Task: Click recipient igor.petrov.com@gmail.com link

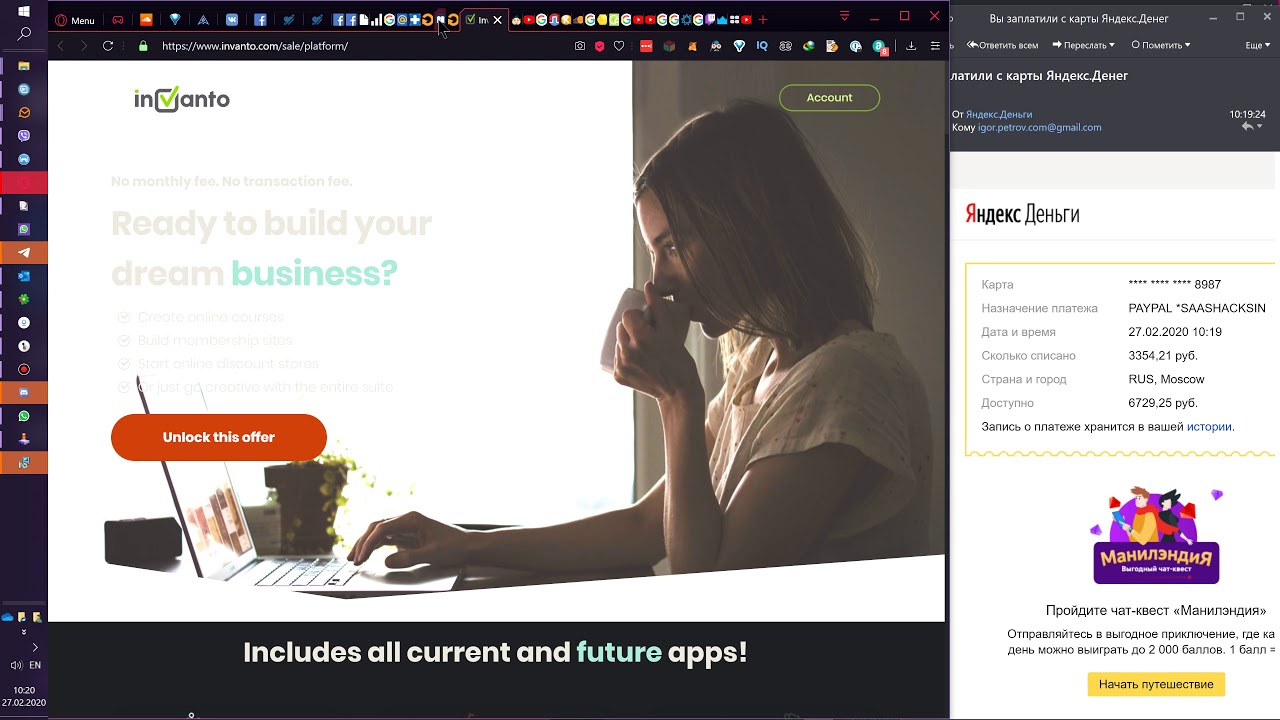Action: pos(1039,128)
